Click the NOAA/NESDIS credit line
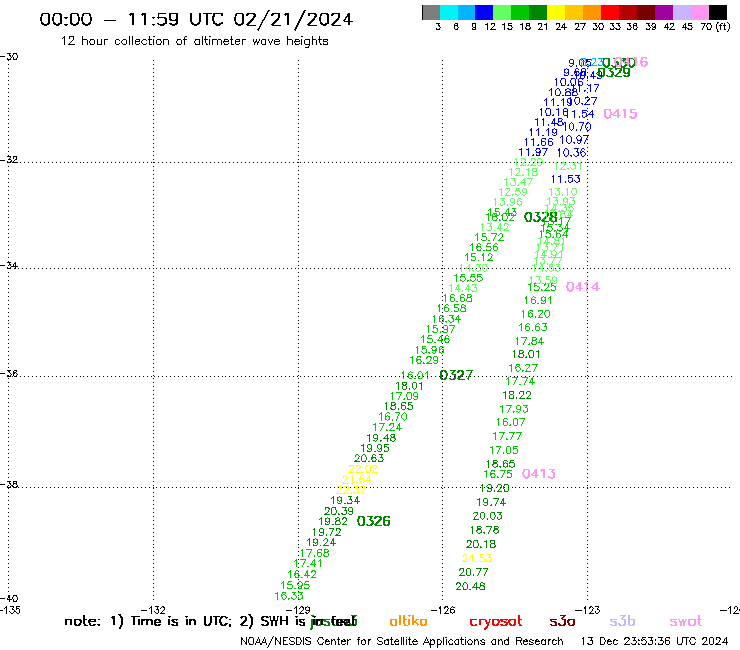This screenshot has width=740, height=650. [402, 642]
